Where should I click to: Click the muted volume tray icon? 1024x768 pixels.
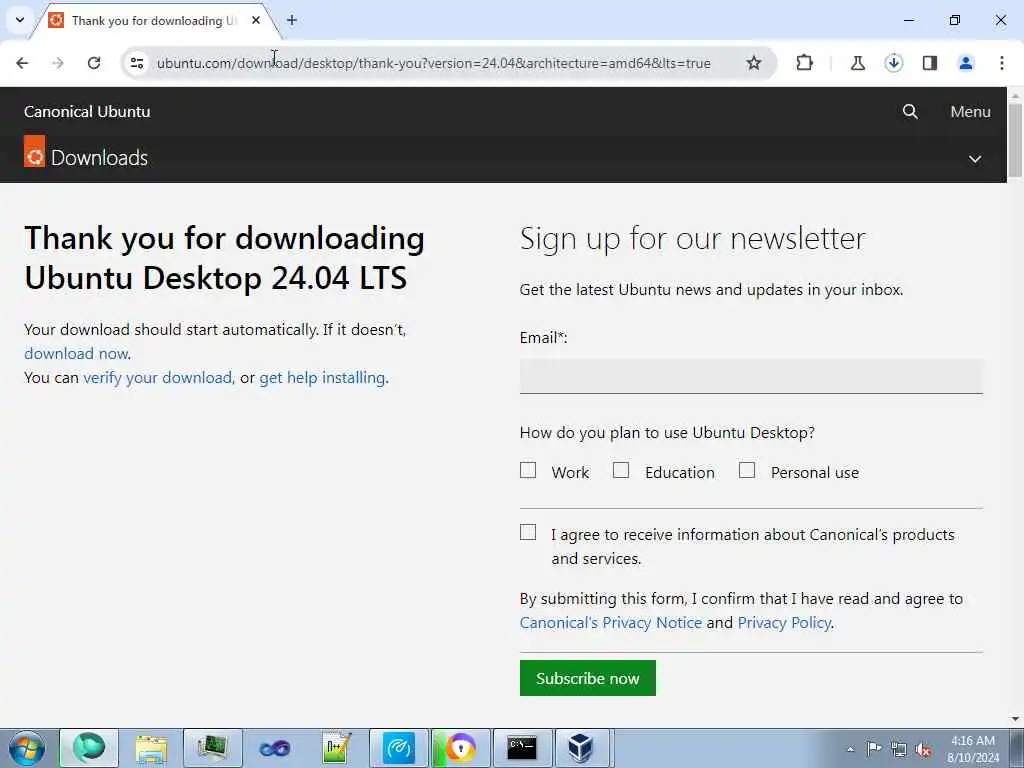[x=923, y=749]
